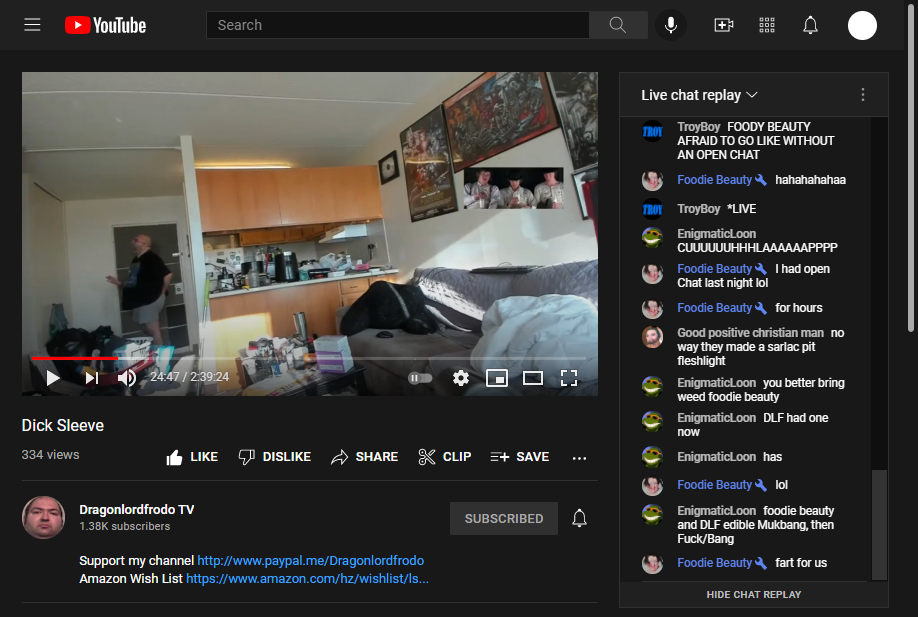Enable theater mode

pyautogui.click(x=533, y=378)
